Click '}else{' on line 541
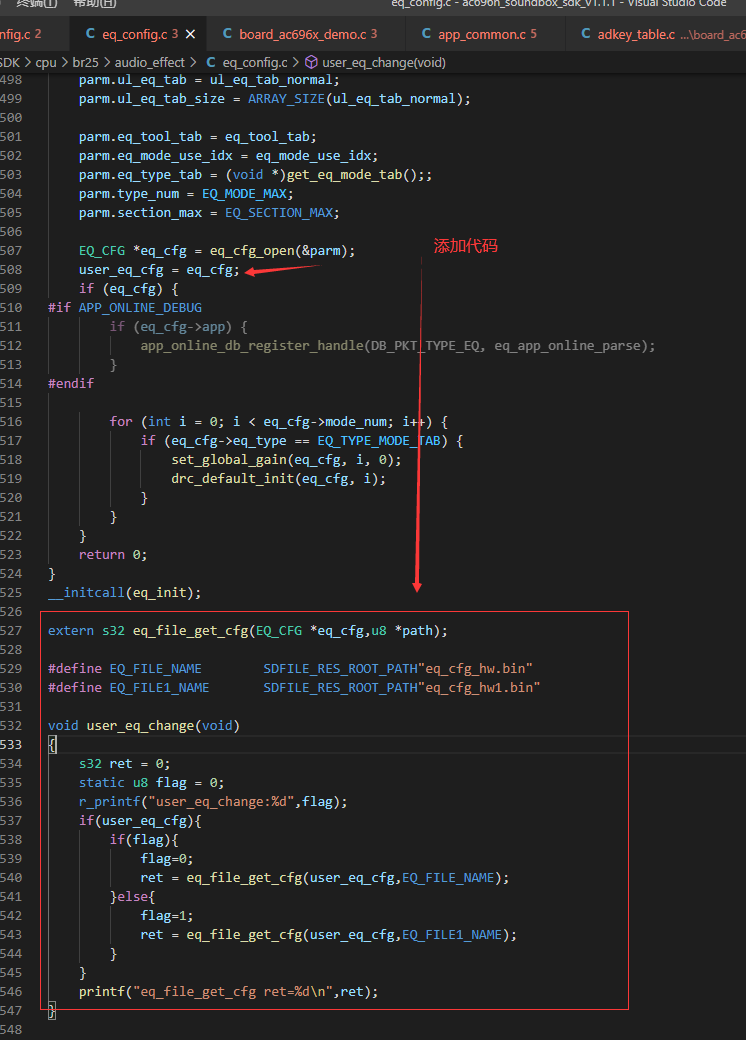 tap(132, 897)
